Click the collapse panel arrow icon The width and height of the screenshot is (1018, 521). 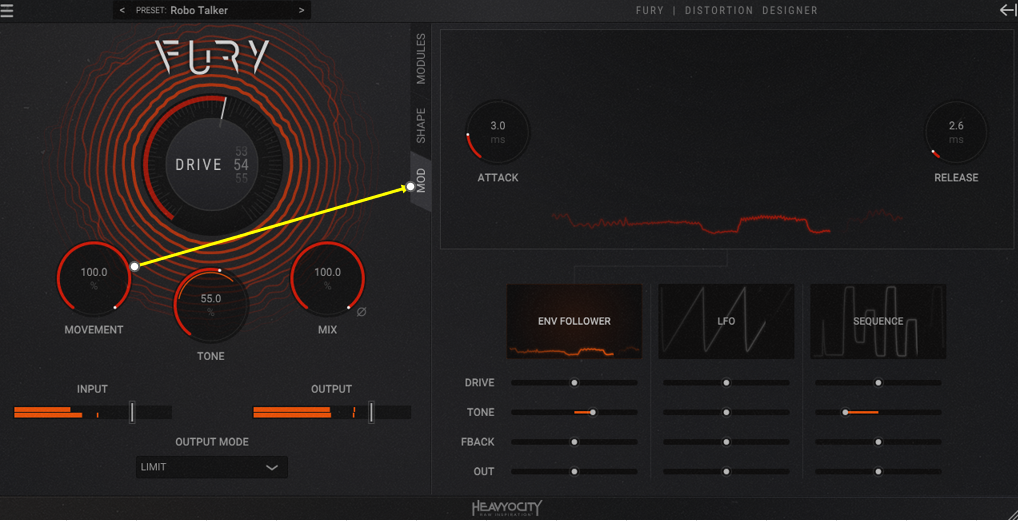pos(1008,10)
